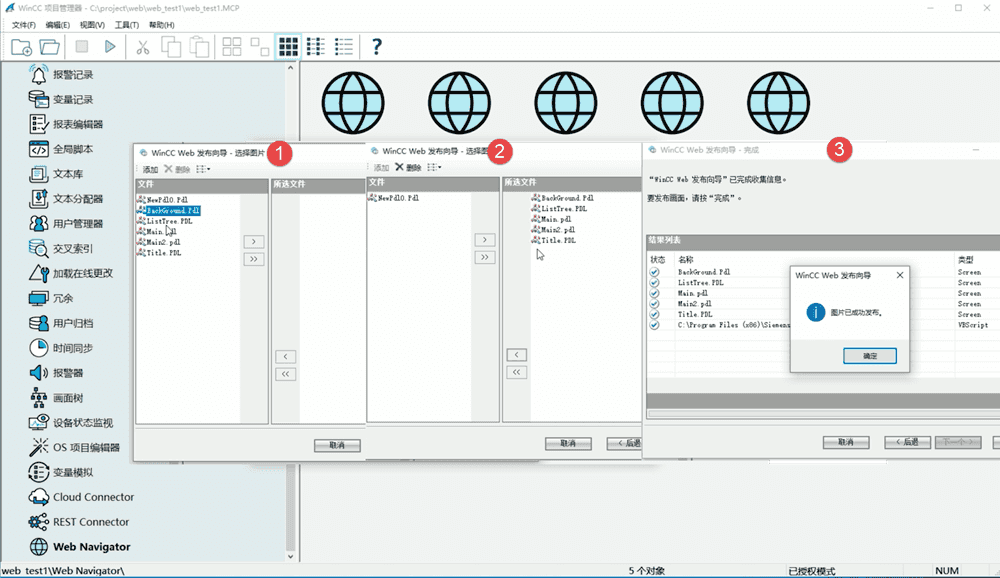Open the 工具(T) menu
This screenshot has width=1000, height=578.
[x=127, y=24]
